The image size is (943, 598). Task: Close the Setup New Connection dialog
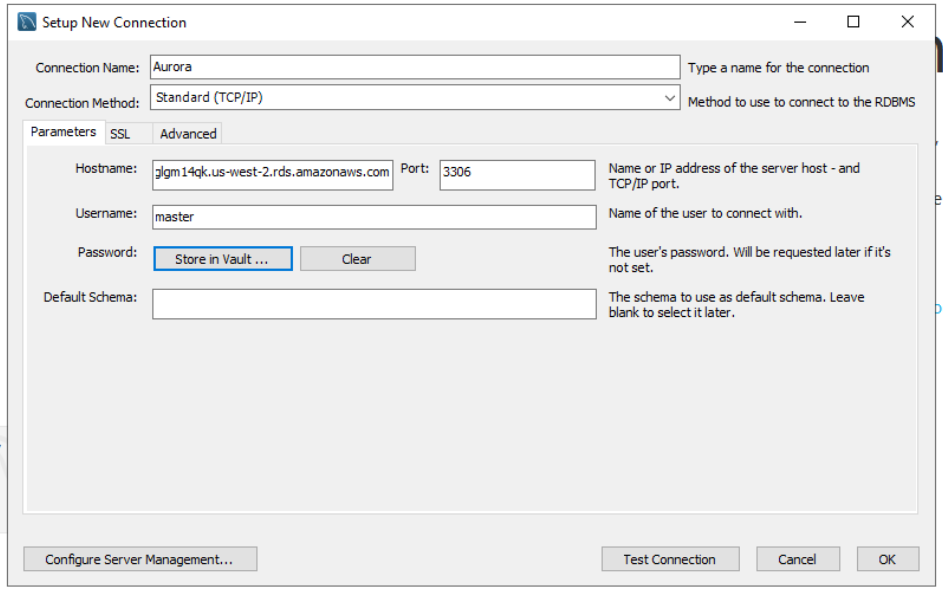tap(908, 22)
